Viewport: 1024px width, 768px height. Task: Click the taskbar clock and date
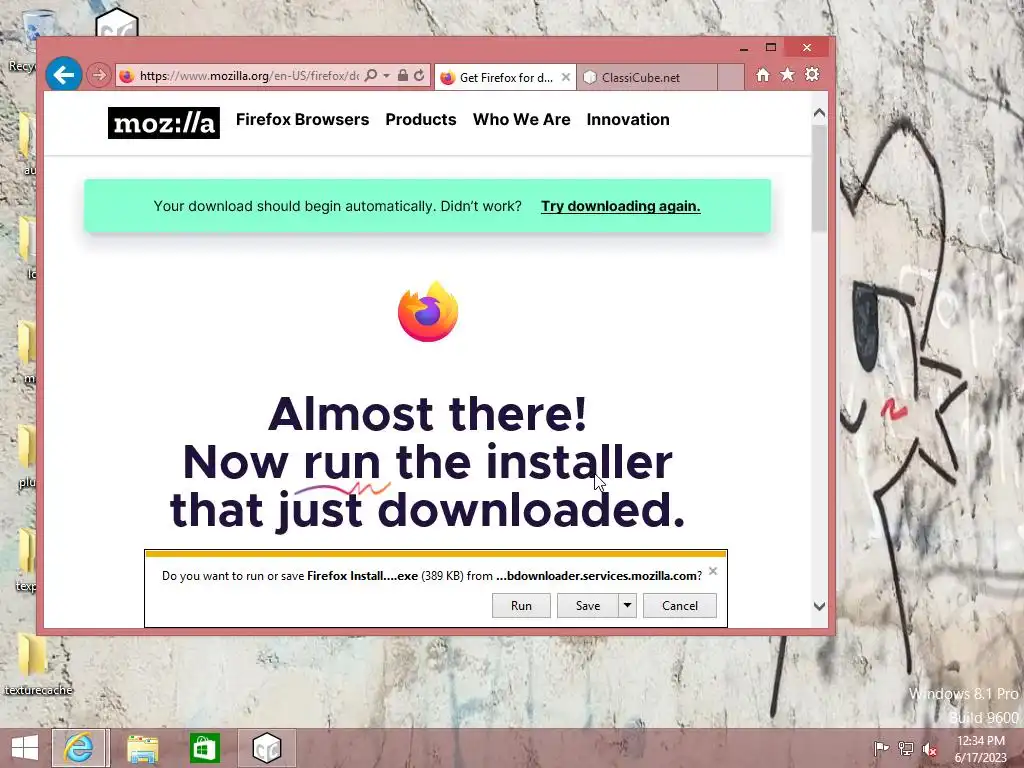coord(980,749)
